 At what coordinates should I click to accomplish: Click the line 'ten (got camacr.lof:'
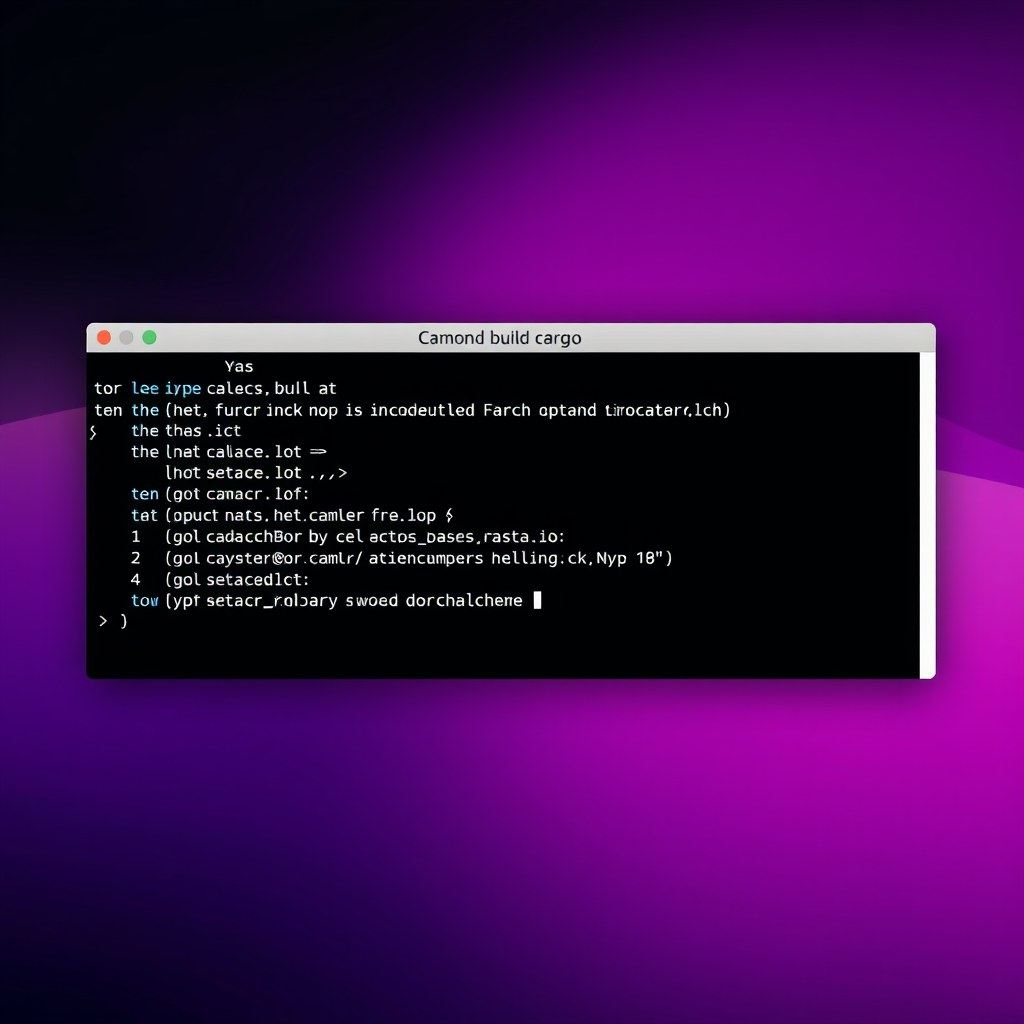tap(220, 494)
